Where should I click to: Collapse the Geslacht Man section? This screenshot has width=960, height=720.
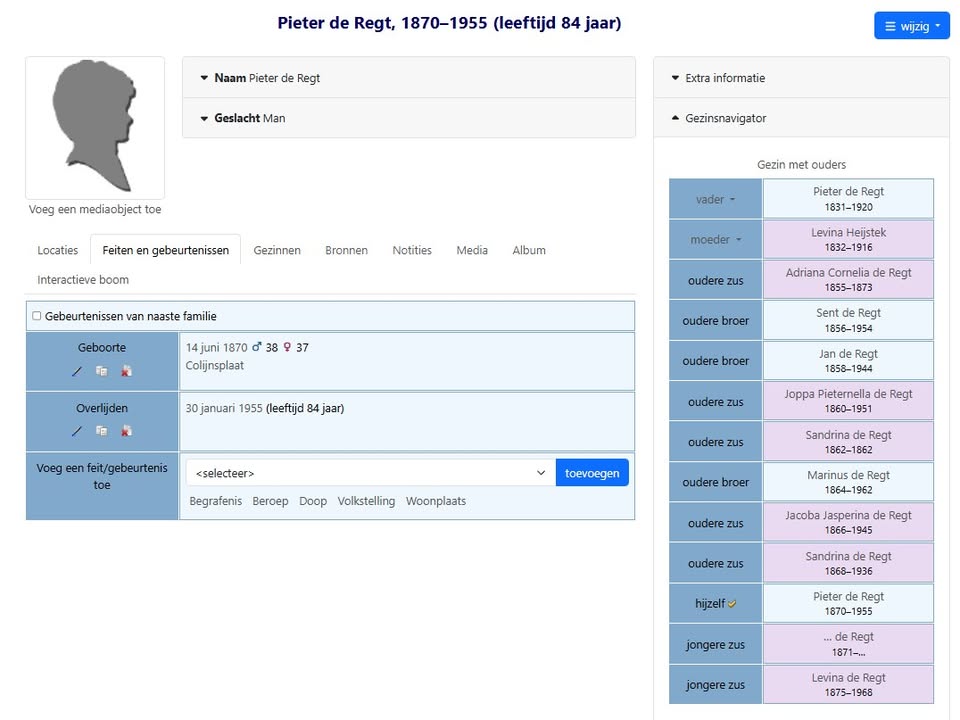[408, 118]
